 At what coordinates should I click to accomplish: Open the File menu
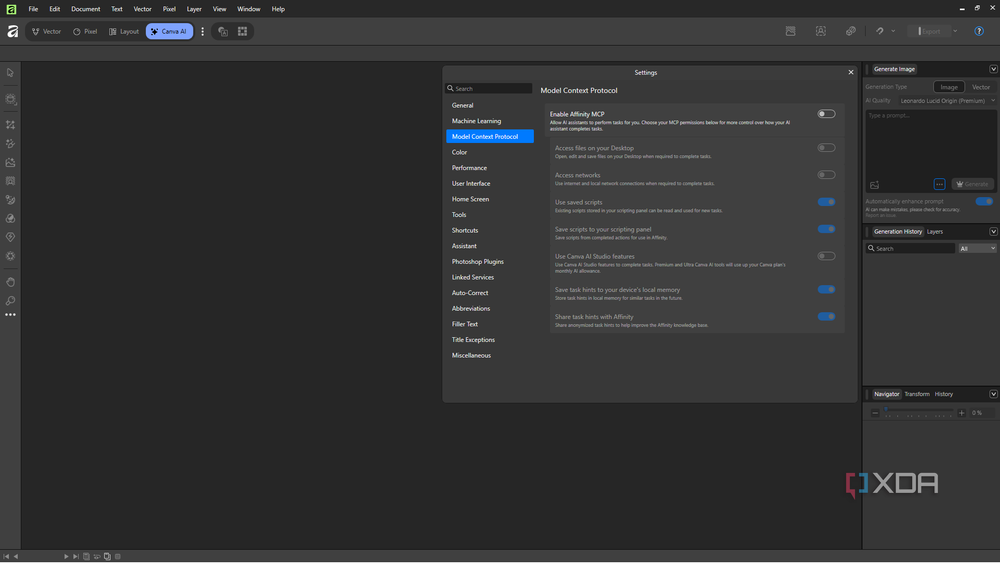point(33,9)
